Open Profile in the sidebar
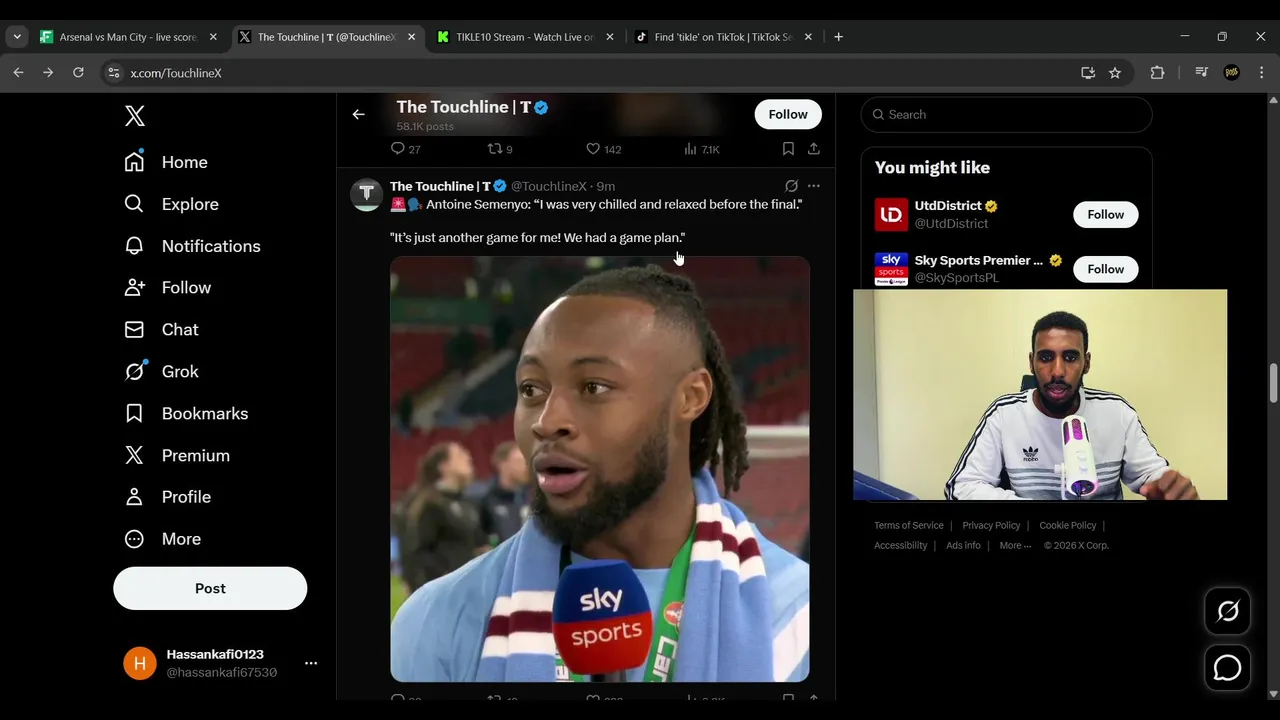The height and width of the screenshot is (720, 1280). (x=167, y=497)
